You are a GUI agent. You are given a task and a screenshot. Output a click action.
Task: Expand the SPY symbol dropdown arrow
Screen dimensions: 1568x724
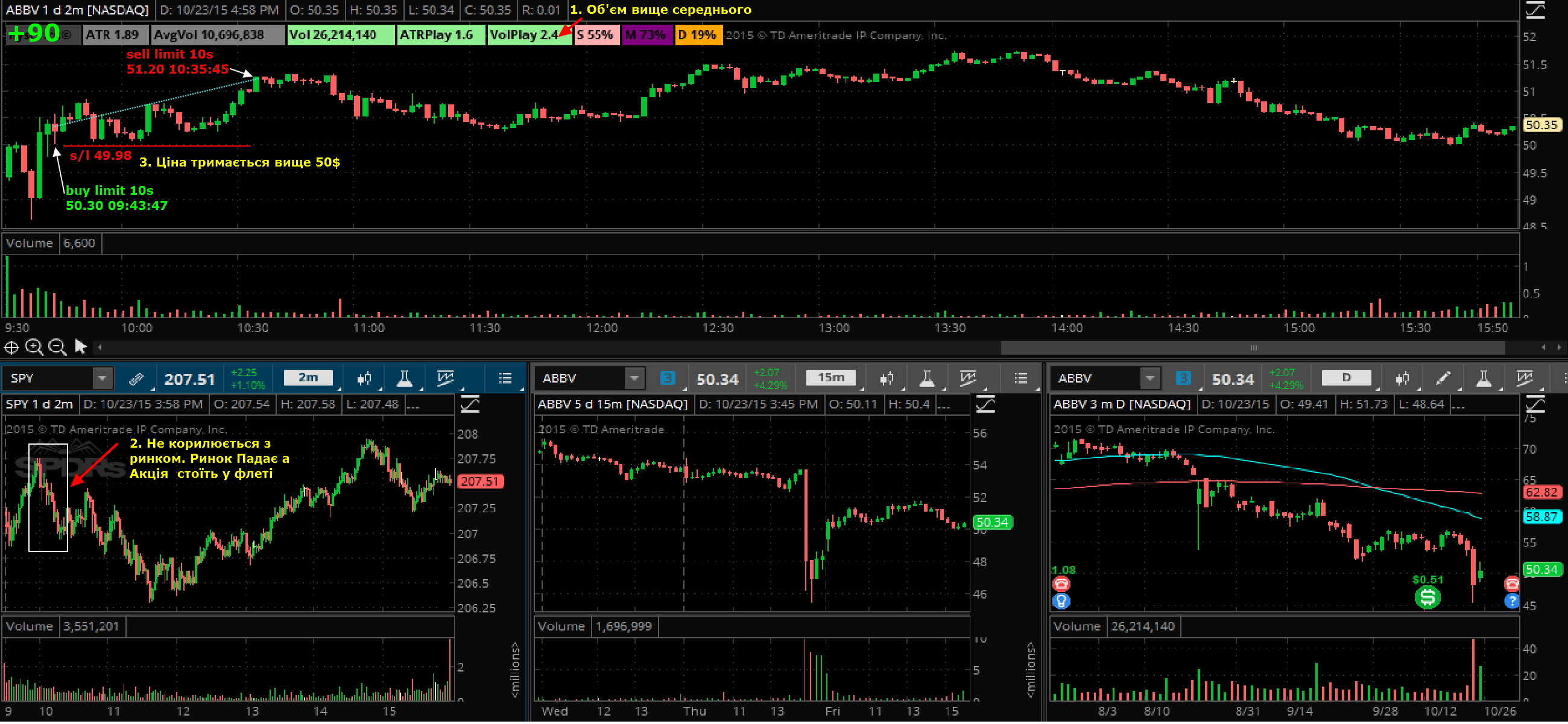[103, 379]
